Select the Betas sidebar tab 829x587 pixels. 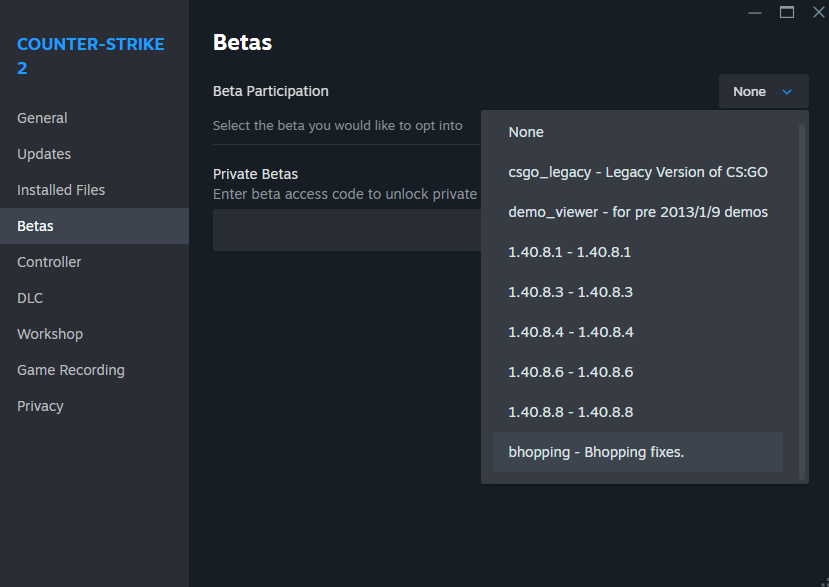point(94,226)
